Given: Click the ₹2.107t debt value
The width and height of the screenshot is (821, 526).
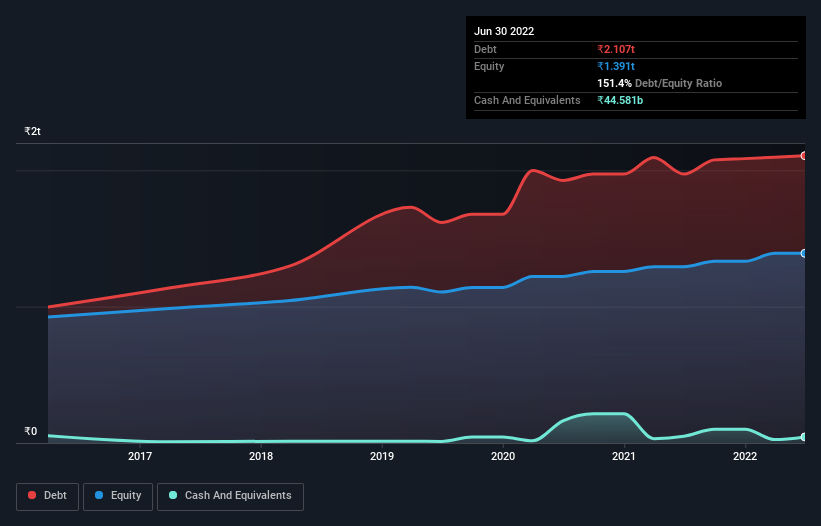Looking at the screenshot, I should (616, 49).
